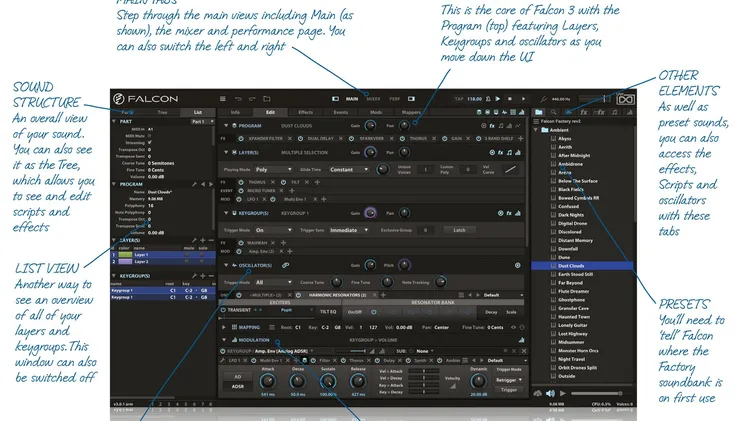The image size is (750, 421).
Task: Click the open-folder icon beside redo
Action: (x=267, y=99)
